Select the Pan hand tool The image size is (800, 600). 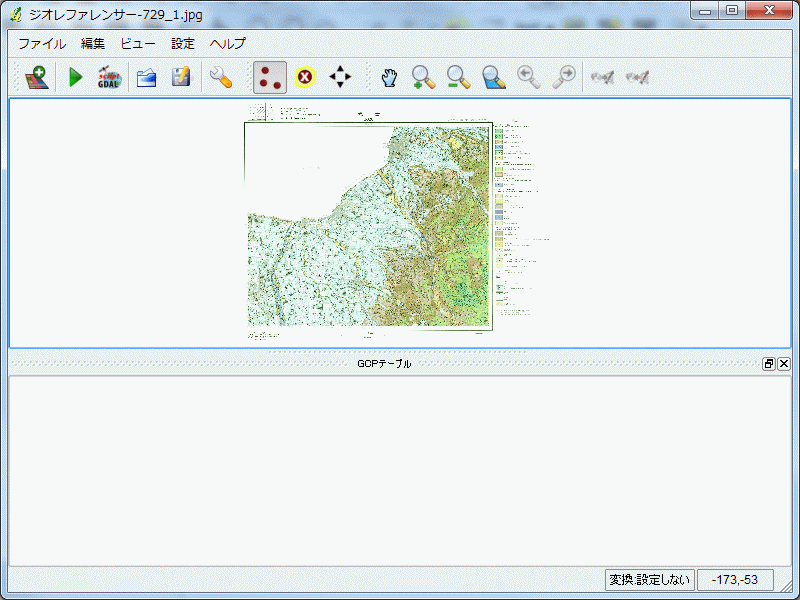(389, 77)
